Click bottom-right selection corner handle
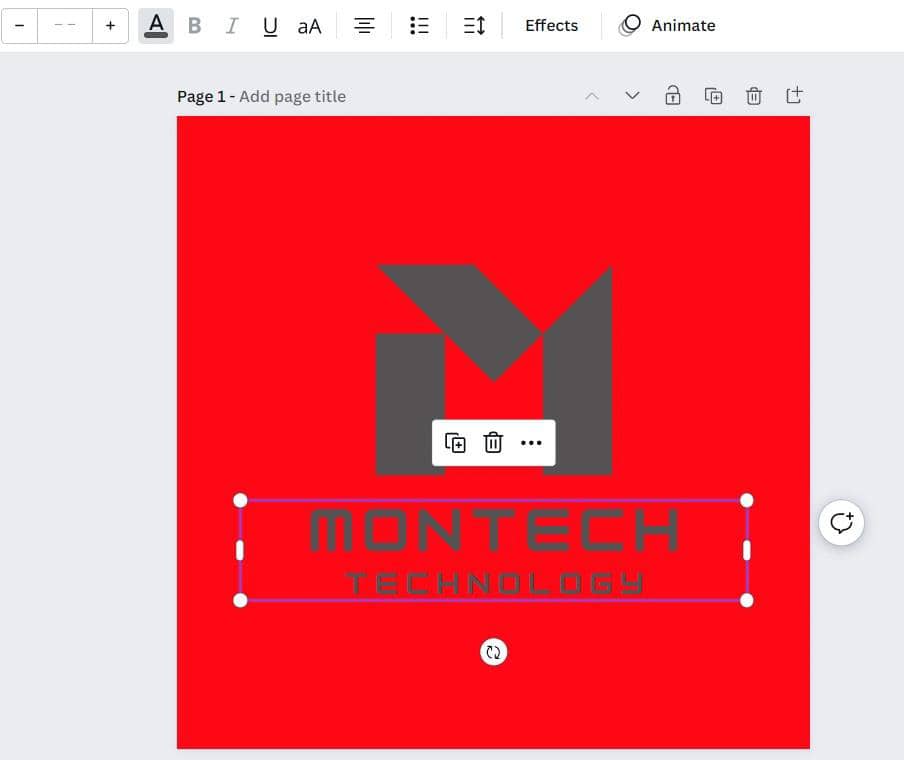 [747, 600]
